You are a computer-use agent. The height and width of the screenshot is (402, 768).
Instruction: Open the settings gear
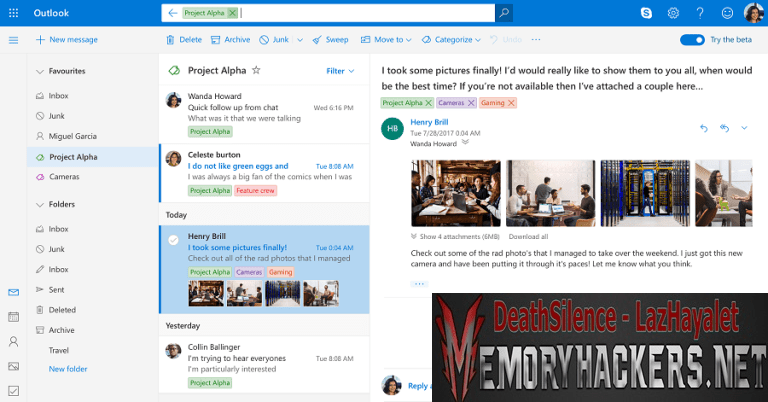(x=673, y=13)
